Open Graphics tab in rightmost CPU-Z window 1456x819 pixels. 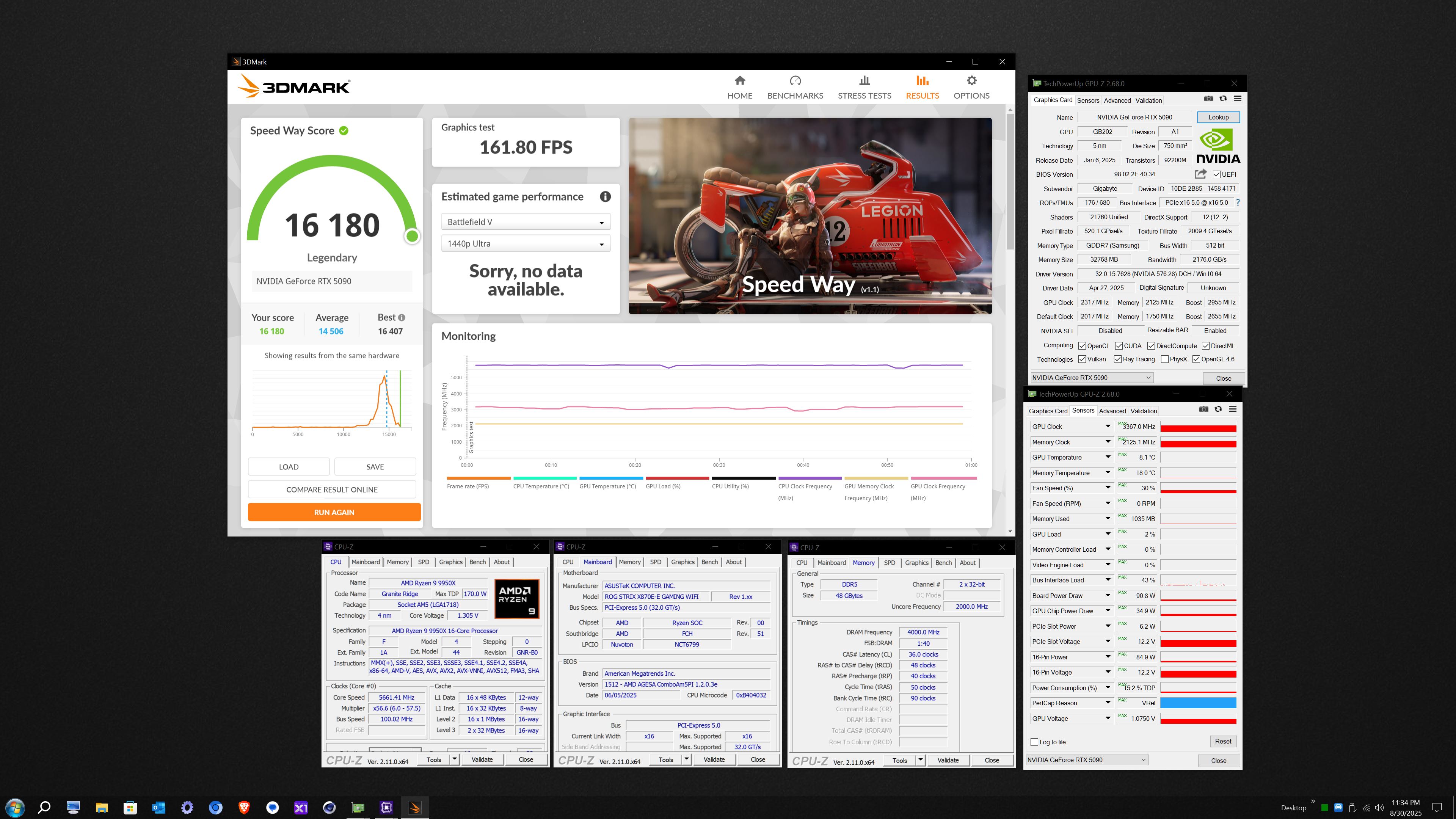point(916,562)
